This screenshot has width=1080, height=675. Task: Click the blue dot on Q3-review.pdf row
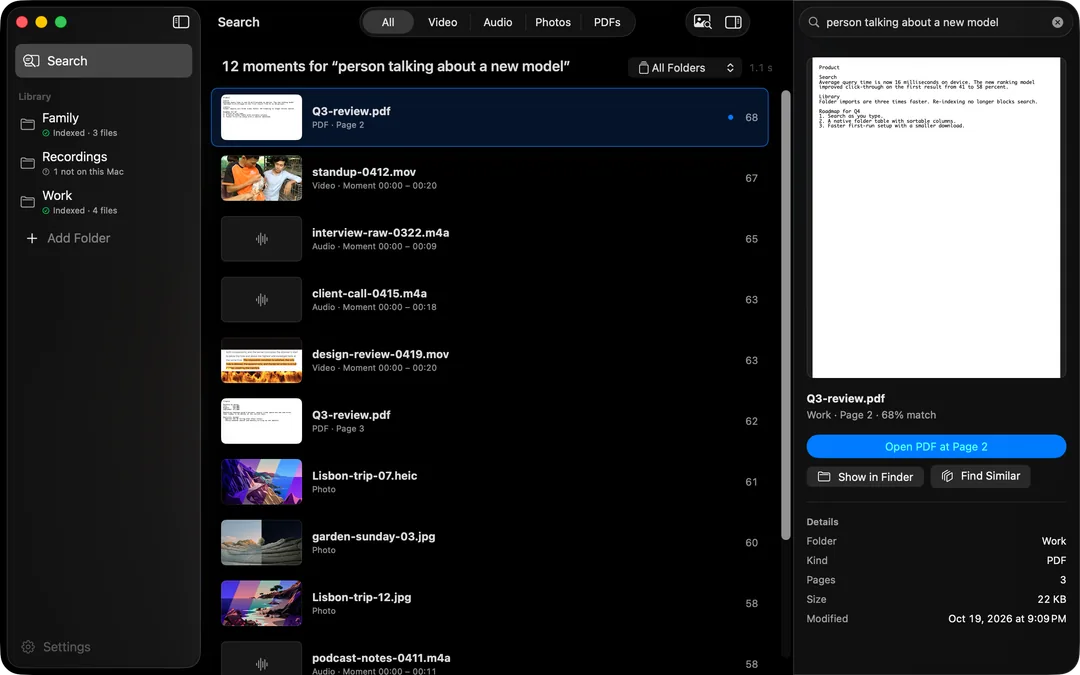pyautogui.click(x=730, y=117)
